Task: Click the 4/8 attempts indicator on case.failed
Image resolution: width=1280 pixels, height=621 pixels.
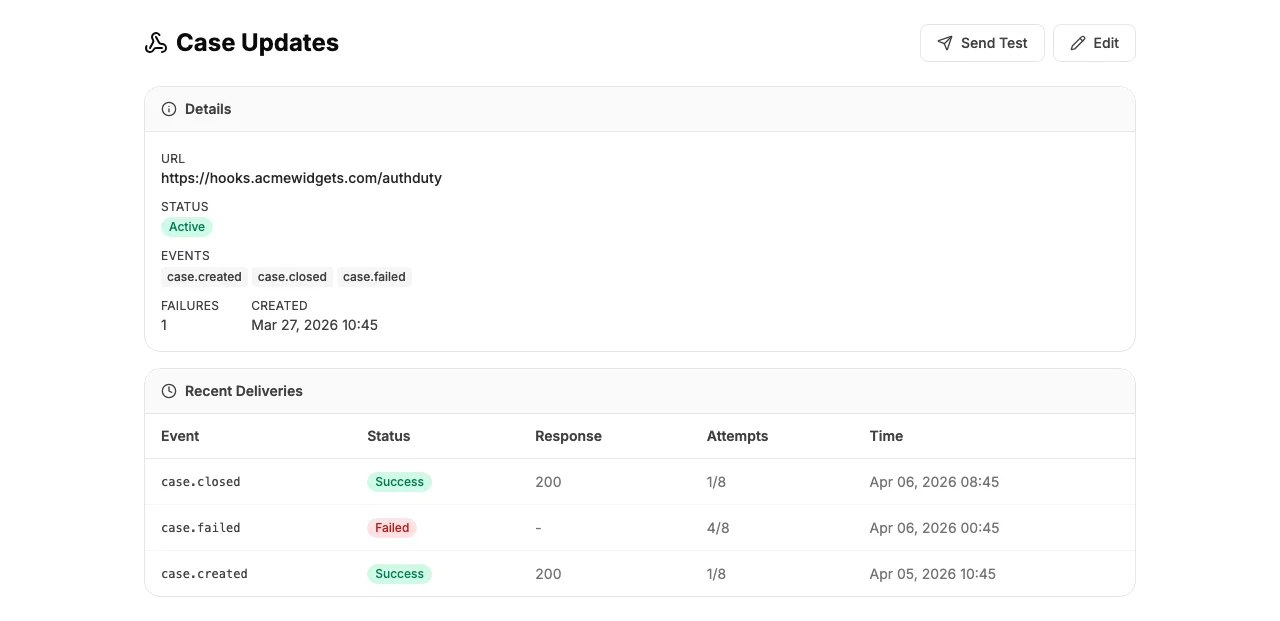Action: pyautogui.click(x=717, y=527)
